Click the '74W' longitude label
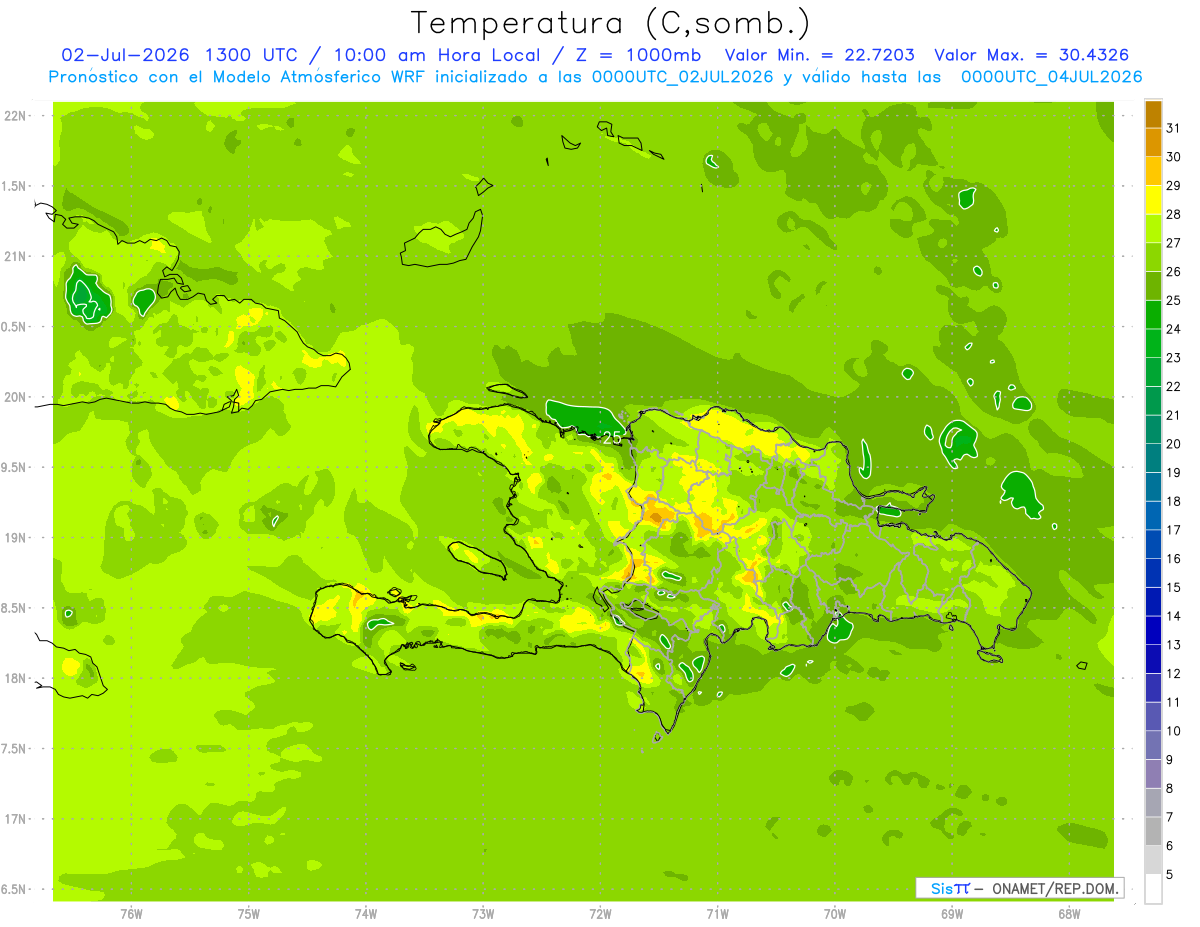Viewport: 1200px width, 927px height. point(366,914)
